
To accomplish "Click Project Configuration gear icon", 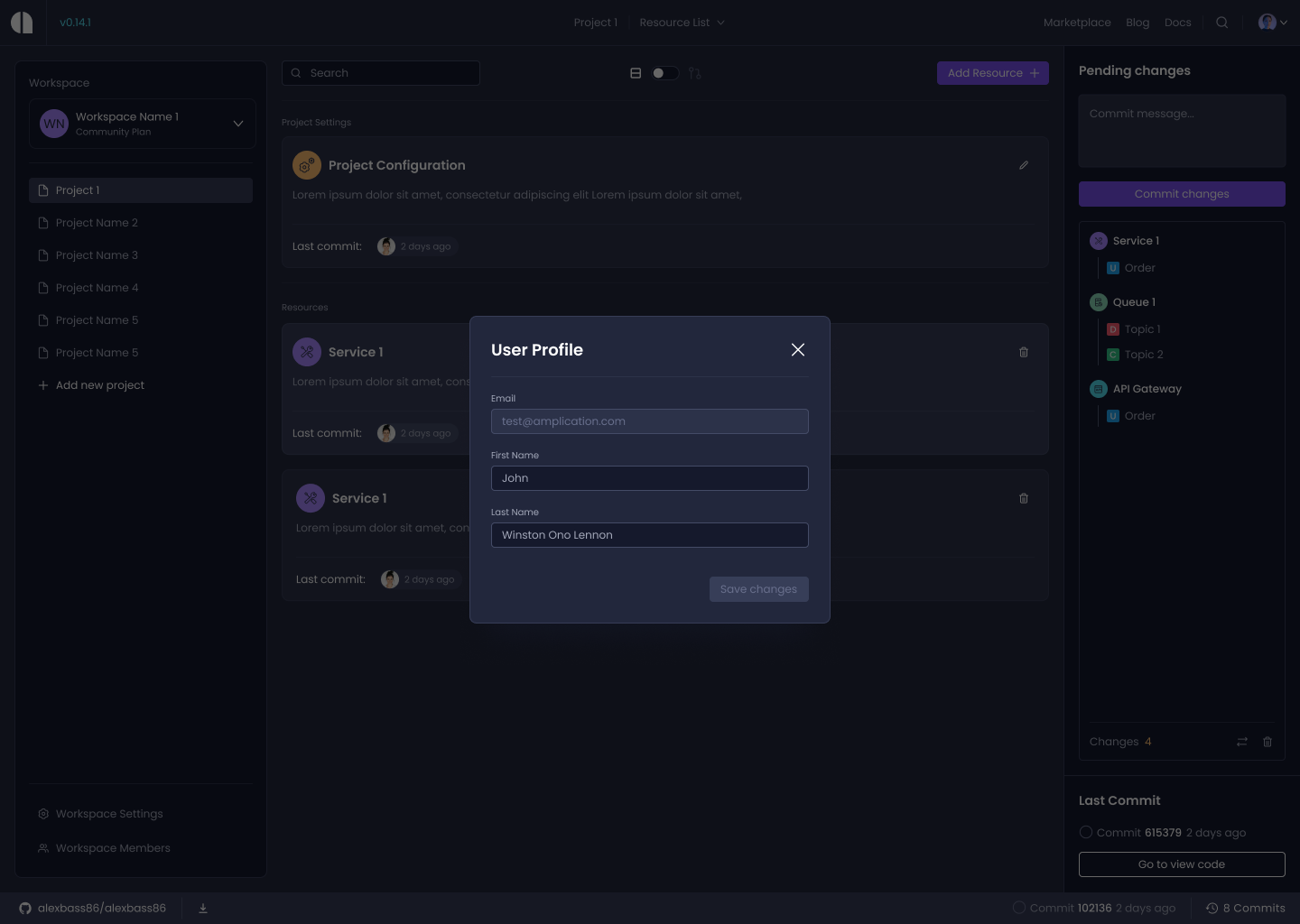I will tap(307, 165).
